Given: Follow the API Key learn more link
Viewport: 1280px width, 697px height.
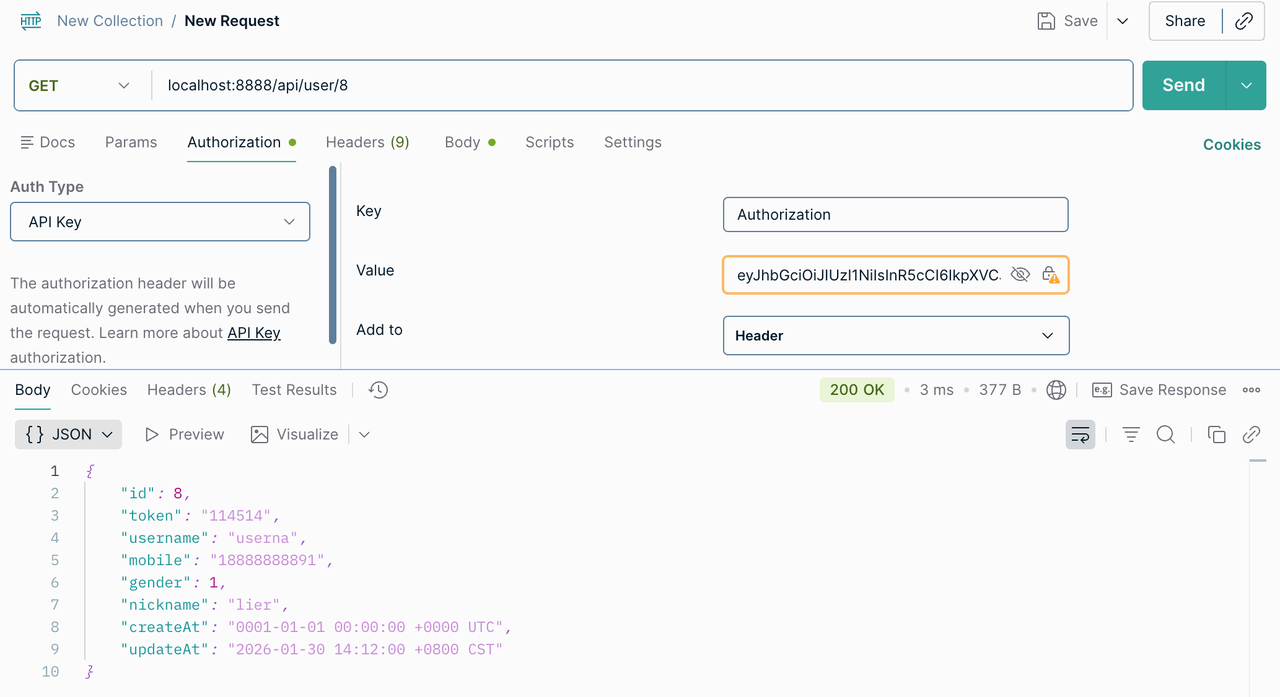Looking at the screenshot, I should [254, 333].
